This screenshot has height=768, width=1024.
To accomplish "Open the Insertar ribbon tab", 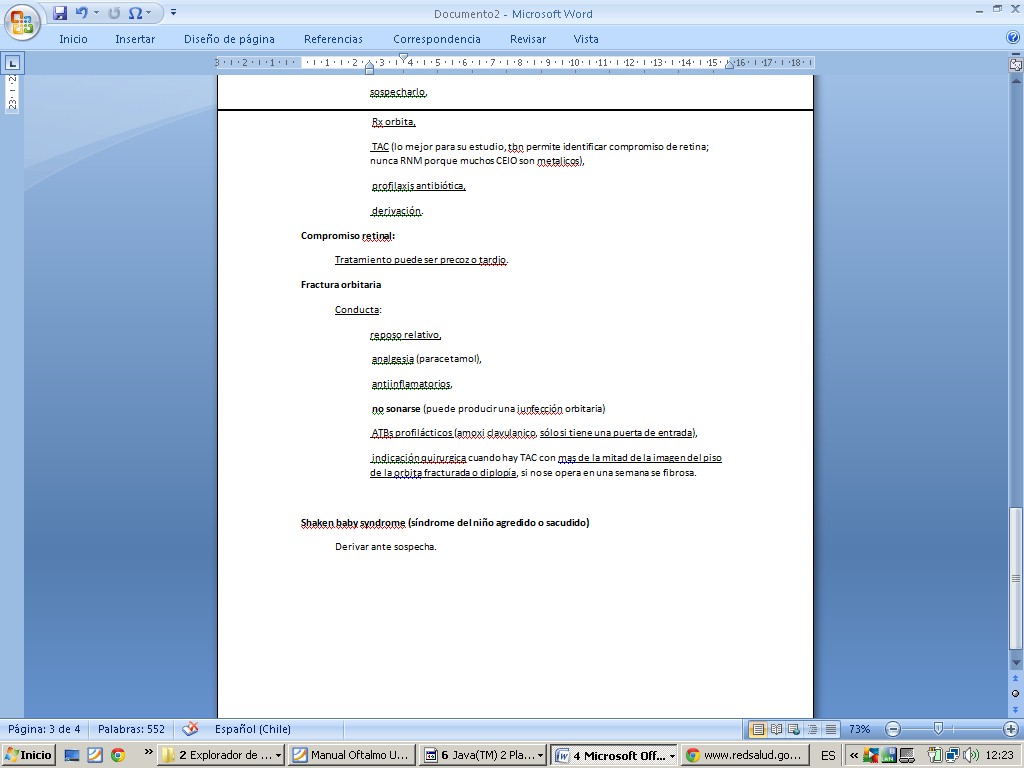I will point(135,39).
